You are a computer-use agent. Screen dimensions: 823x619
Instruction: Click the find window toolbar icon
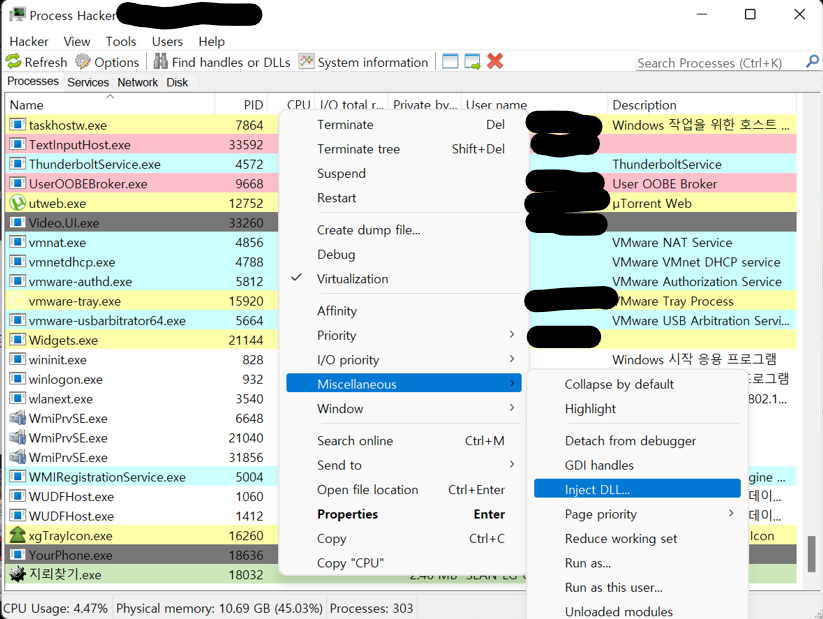[x=450, y=61]
